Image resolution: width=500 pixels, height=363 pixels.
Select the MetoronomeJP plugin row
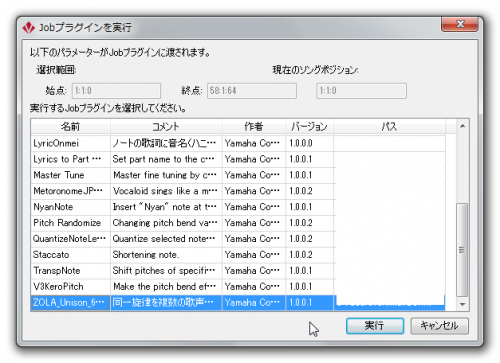tap(238, 191)
